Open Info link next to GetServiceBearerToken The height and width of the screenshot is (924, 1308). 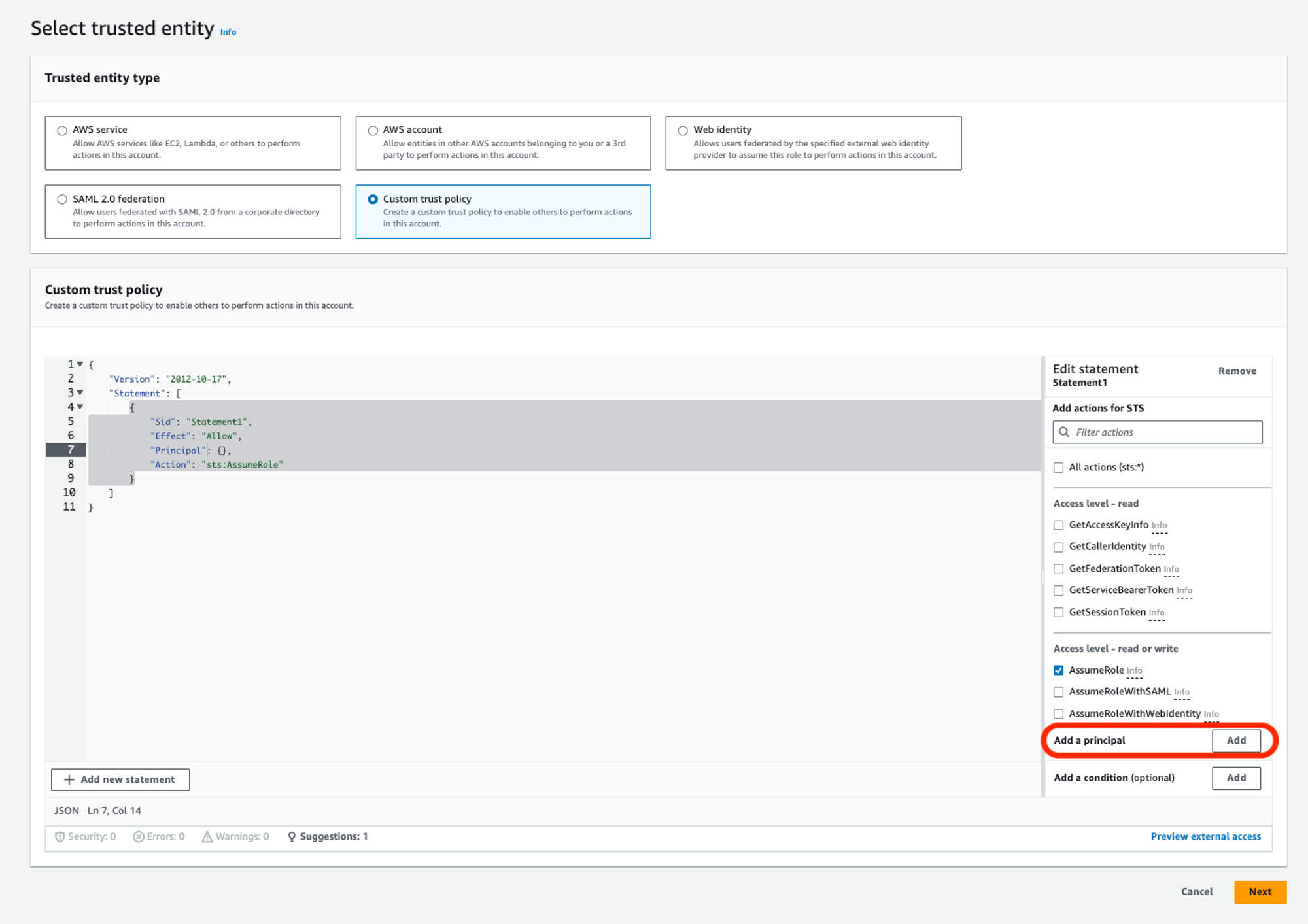[1184, 590]
